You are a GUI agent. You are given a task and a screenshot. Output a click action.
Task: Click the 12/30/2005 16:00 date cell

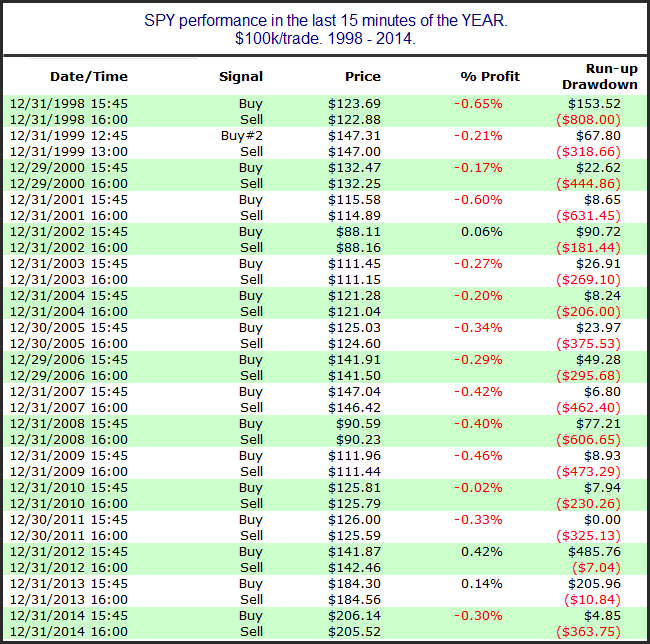click(x=69, y=344)
